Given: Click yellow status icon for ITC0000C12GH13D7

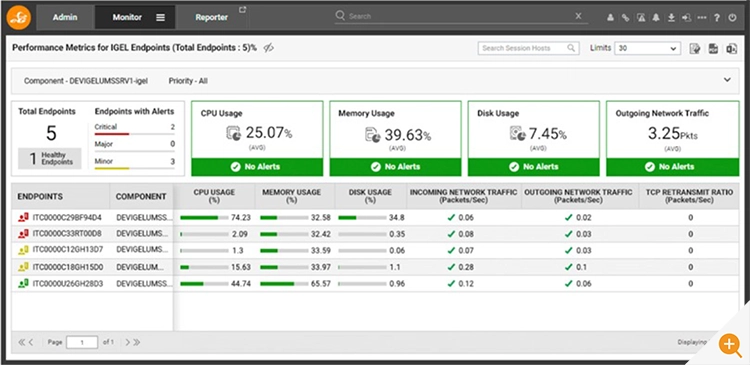Looking at the screenshot, I should [23, 250].
